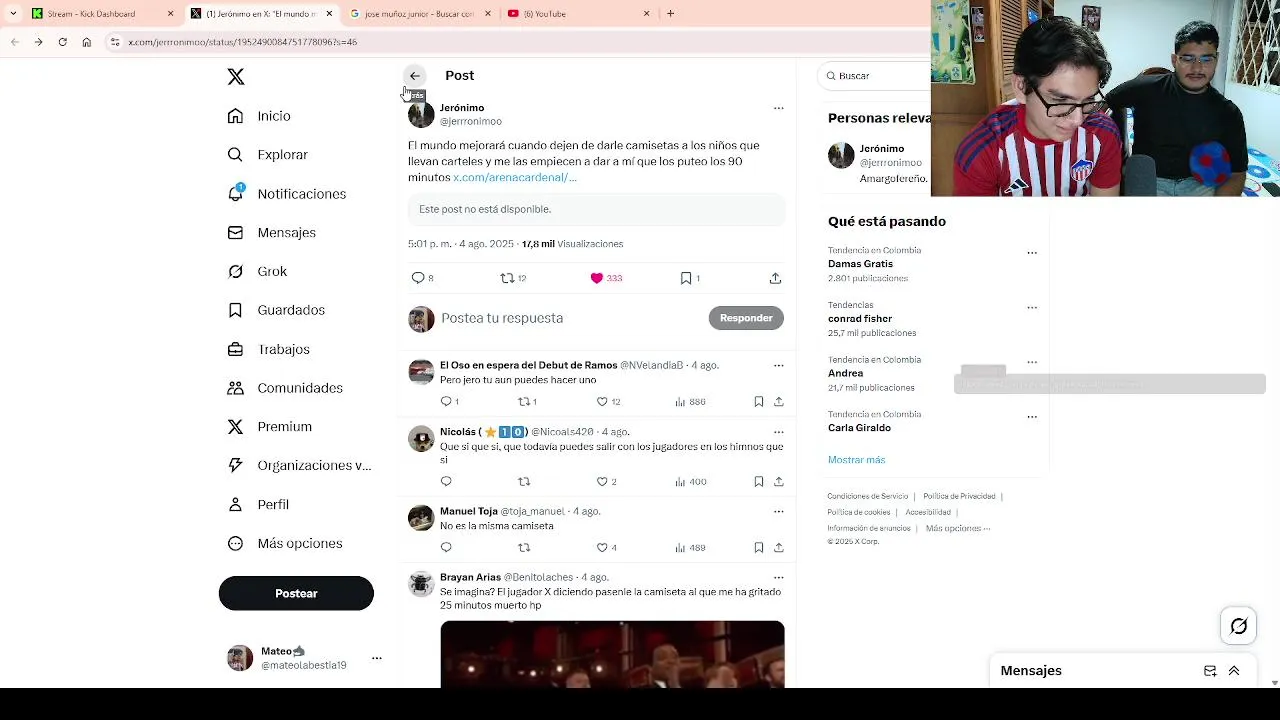Open Perfil page
The height and width of the screenshot is (720, 1280).
coord(258,505)
